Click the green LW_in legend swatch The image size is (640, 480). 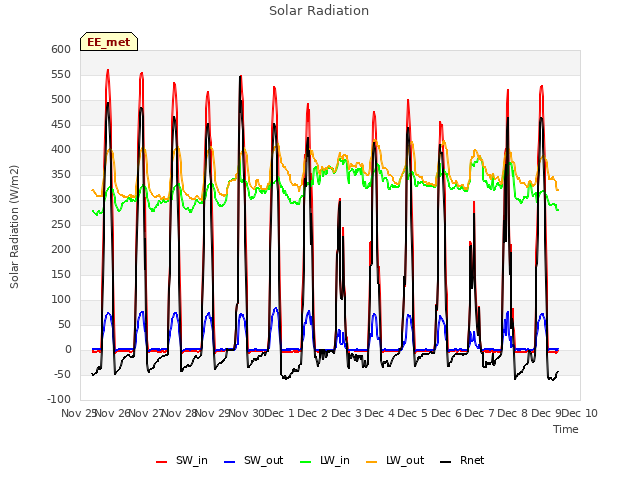point(306,462)
